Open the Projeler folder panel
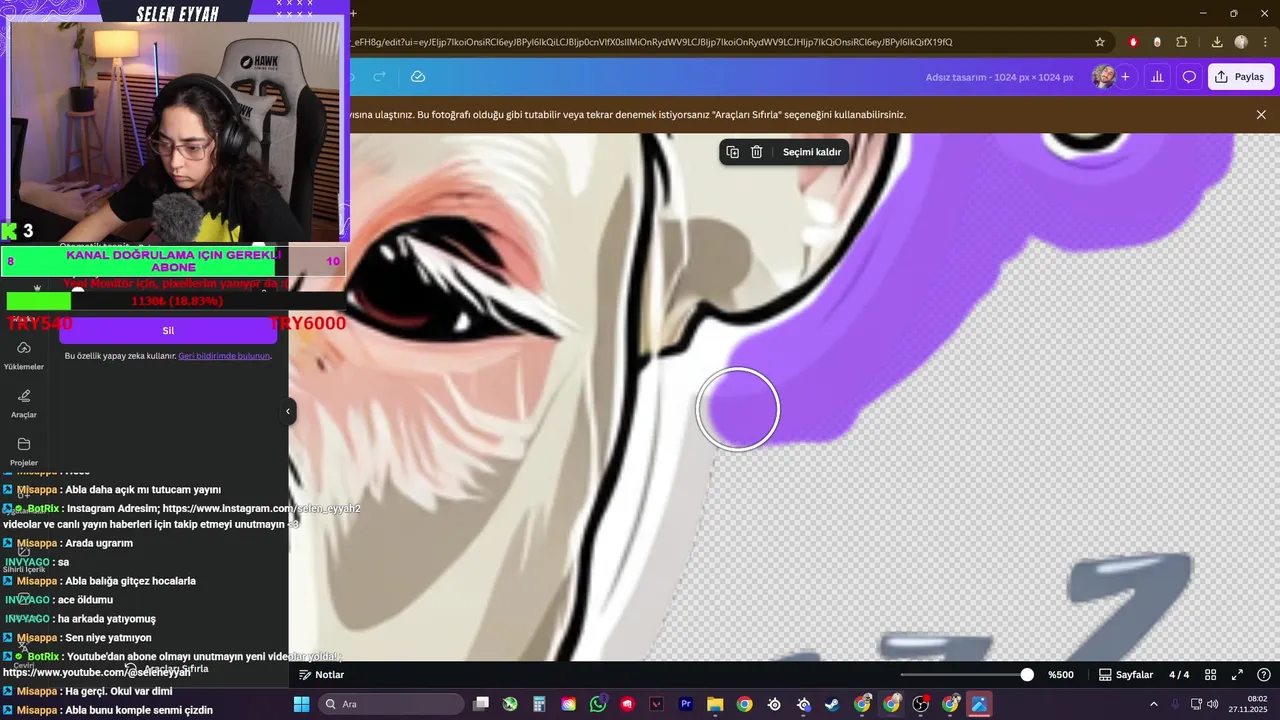Viewport: 1280px width, 720px height. [24, 451]
